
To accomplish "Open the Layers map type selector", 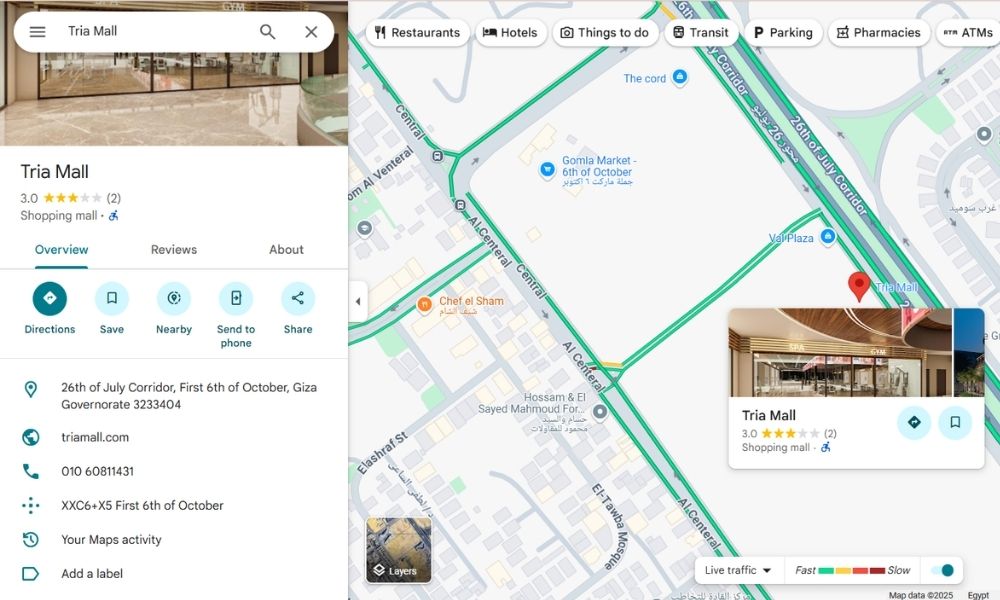I will click(x=398, y=550).
